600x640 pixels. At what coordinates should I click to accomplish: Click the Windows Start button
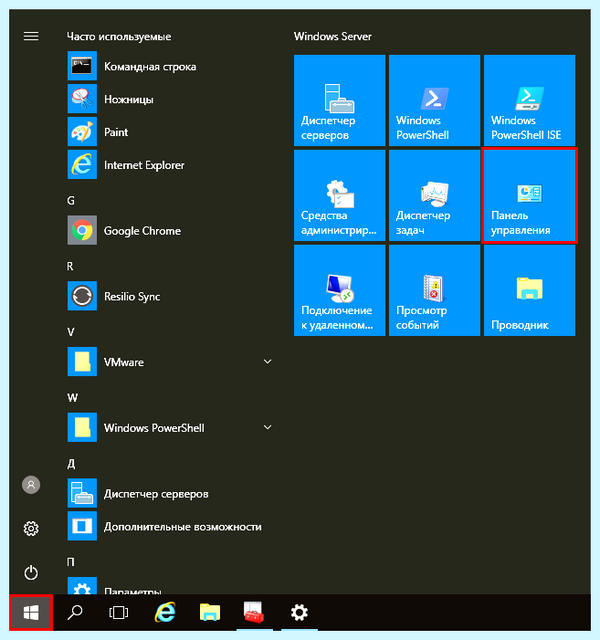tap(31, 613)
